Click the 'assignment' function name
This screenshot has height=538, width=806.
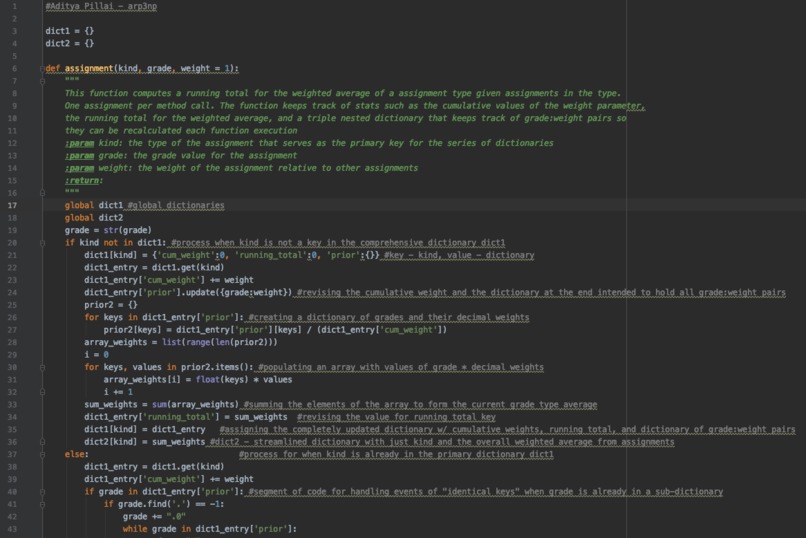tap(89, 68)
